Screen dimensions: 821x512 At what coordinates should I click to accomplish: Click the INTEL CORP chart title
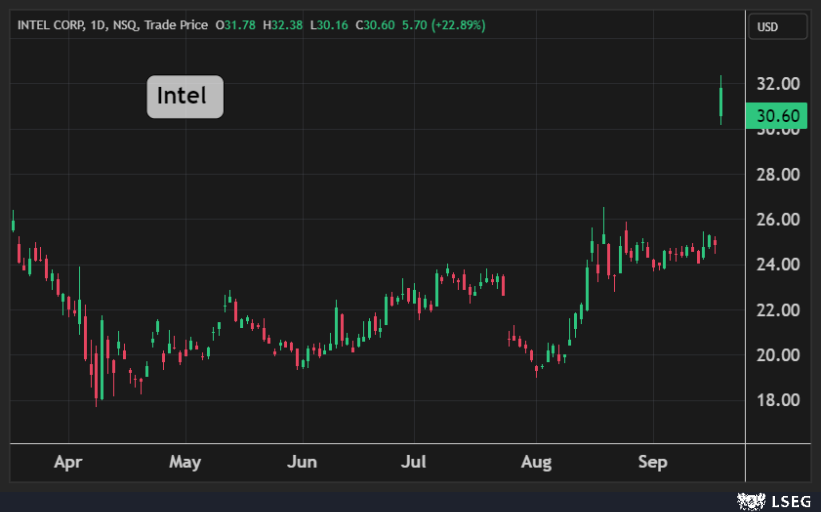click(x=52, y=25)
